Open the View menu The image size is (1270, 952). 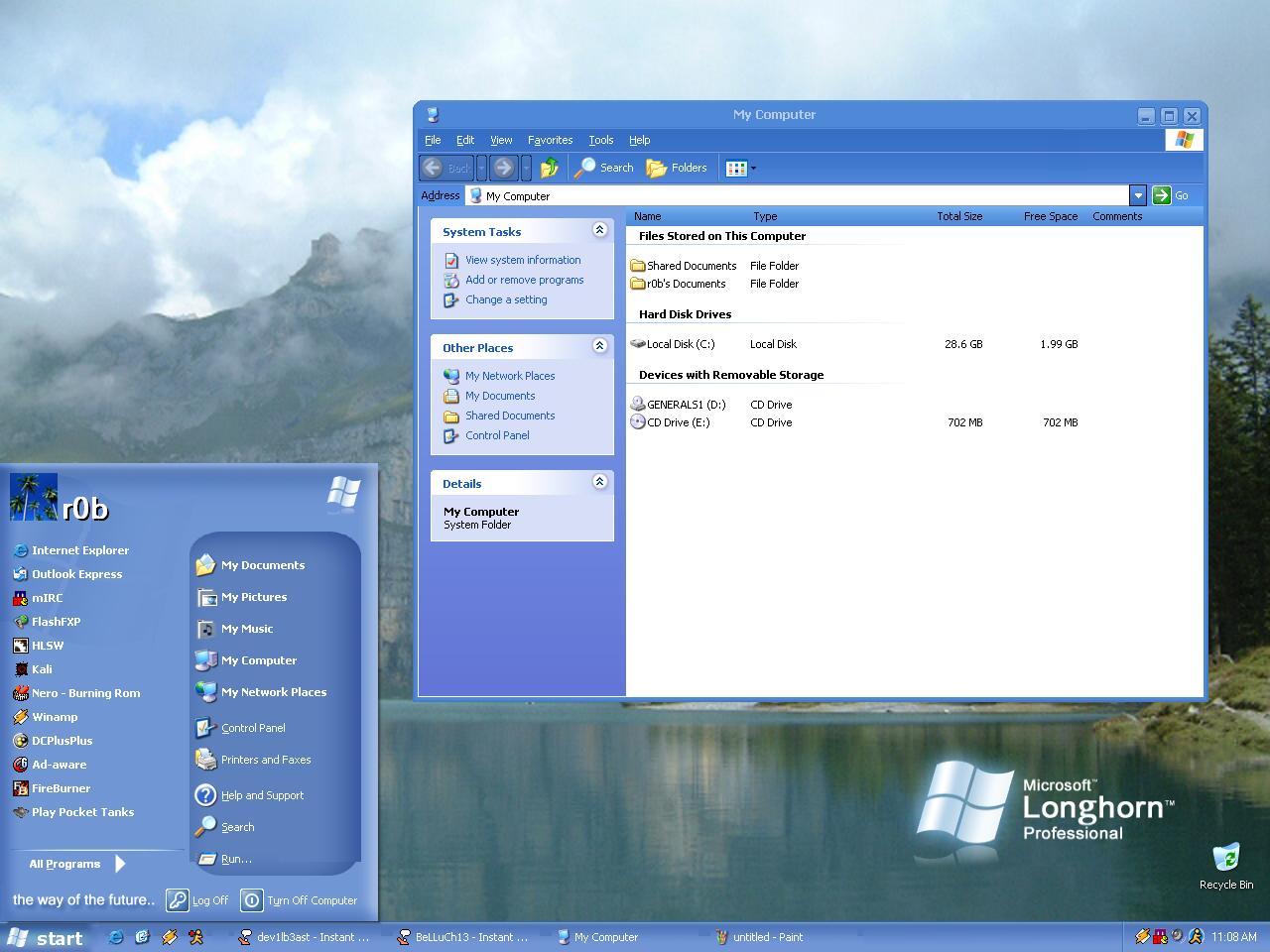(x=501, y=140)
